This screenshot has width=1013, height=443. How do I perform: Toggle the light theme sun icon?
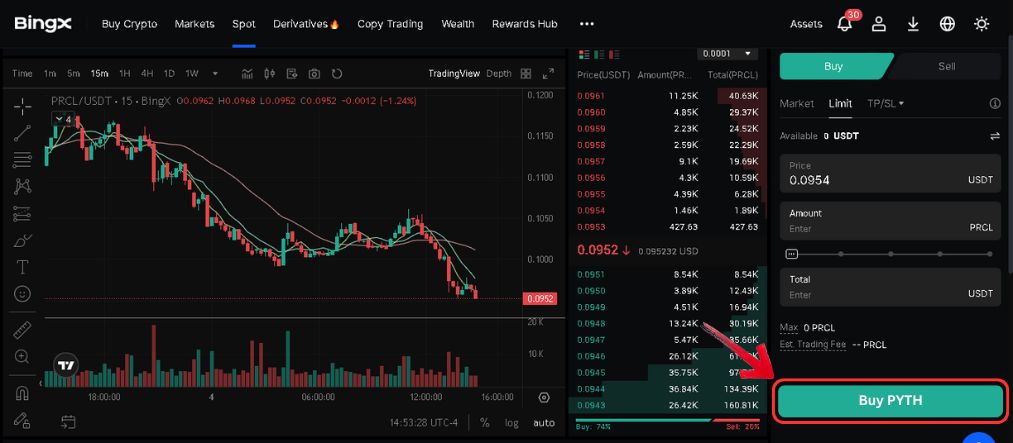(981, 24)
